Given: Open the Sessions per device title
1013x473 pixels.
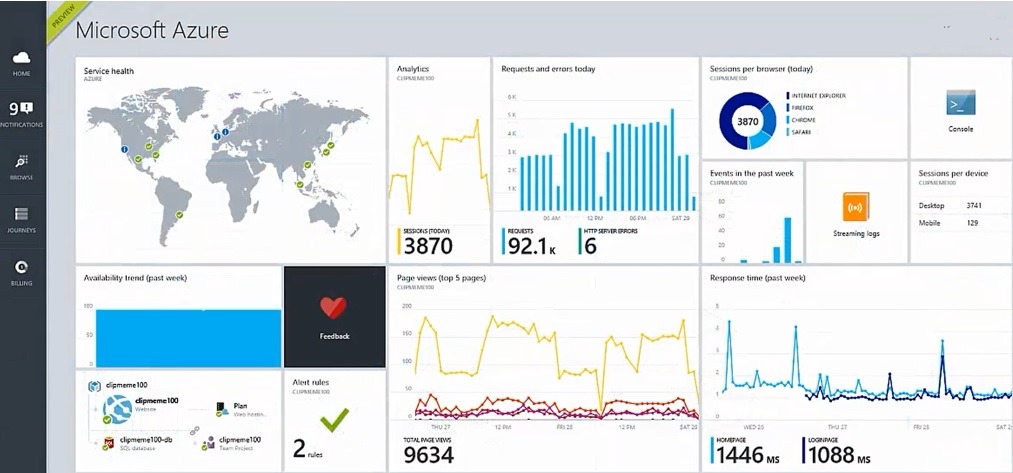Looking at the screenshot, I should (954, 173).
